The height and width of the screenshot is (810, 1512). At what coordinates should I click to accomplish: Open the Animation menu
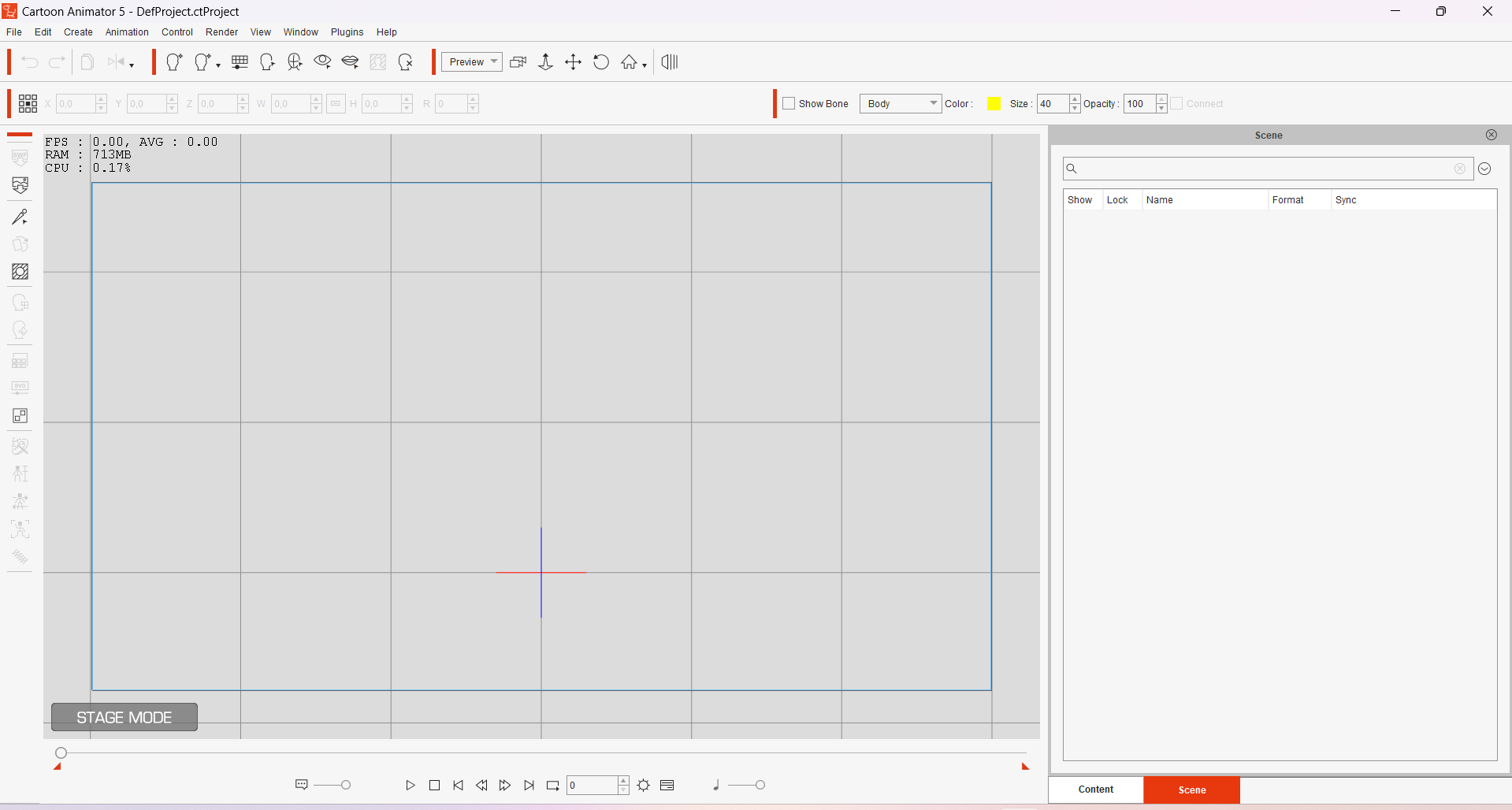(127, 32)
